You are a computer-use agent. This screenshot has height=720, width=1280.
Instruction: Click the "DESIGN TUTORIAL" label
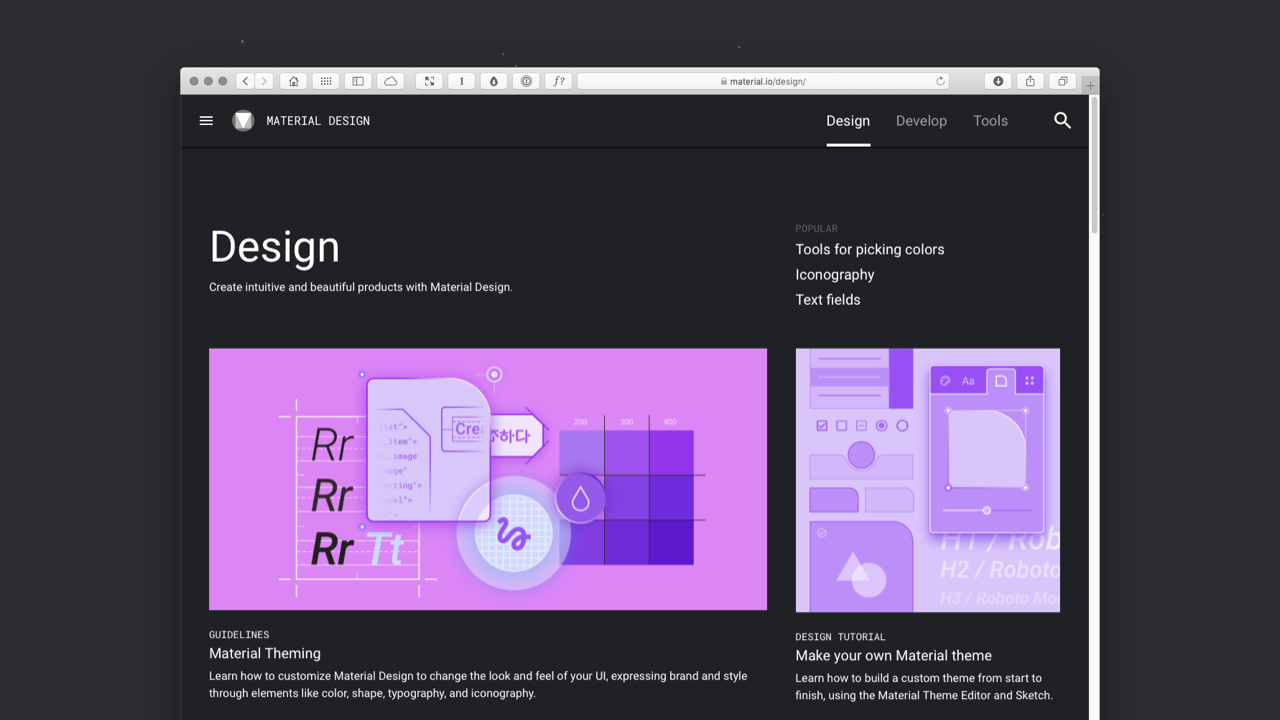(x=840, y=637)
